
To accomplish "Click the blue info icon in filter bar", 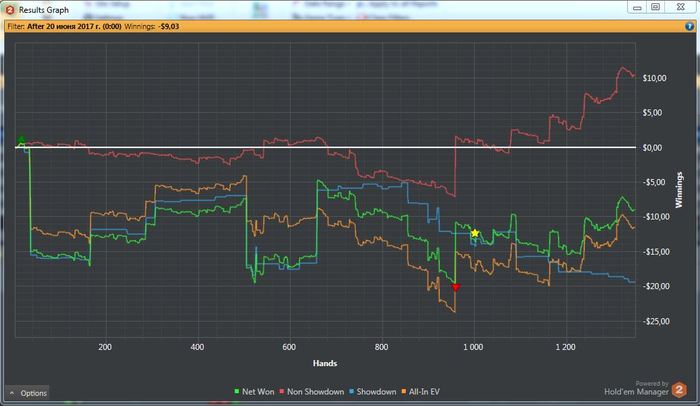I will tap(689, 26).
